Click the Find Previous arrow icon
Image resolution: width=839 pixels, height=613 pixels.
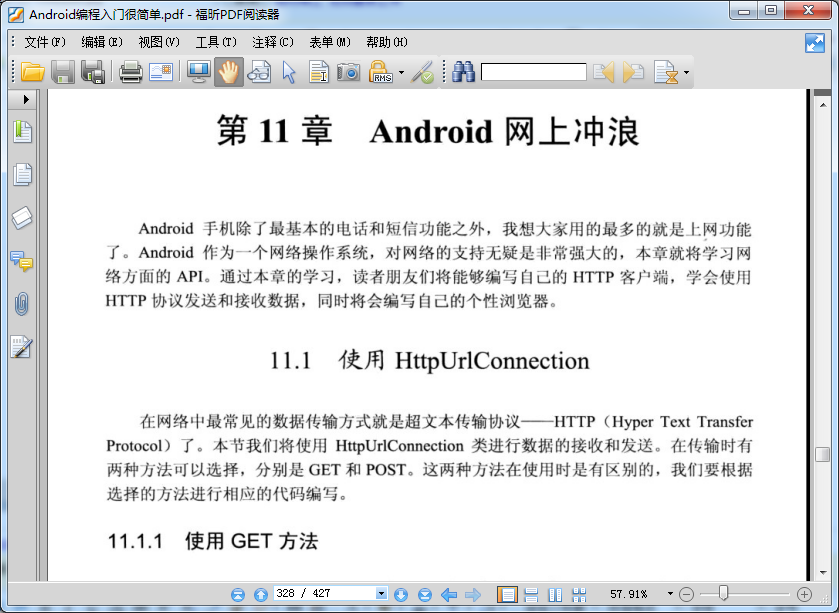[604, 72]
